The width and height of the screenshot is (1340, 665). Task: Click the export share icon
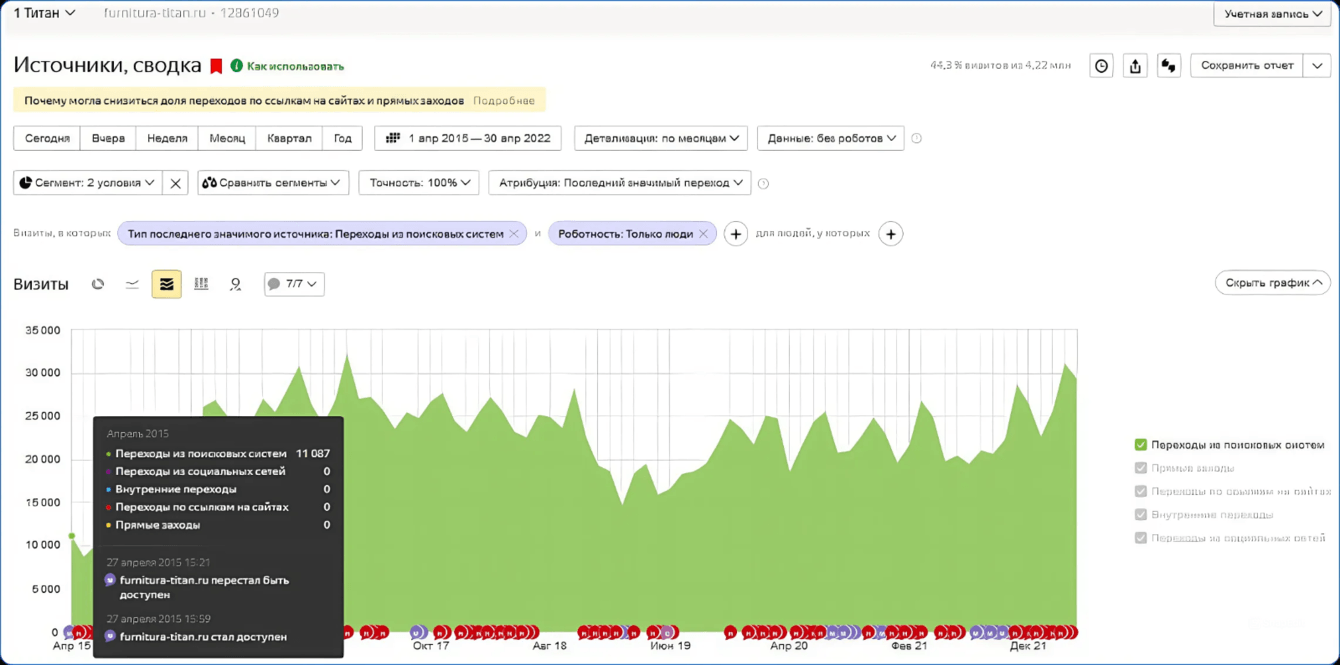coord(1135,66)
